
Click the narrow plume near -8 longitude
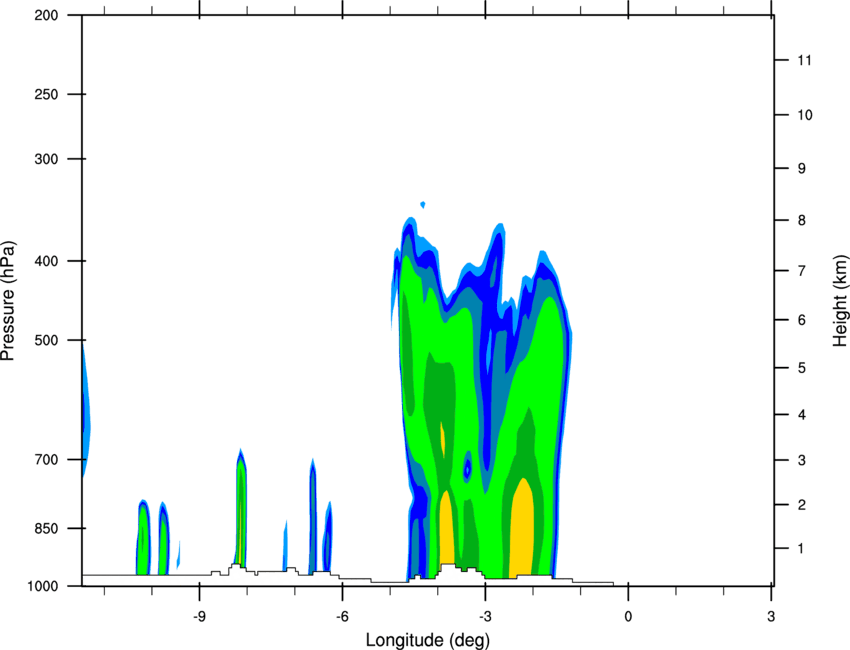pyautogui.click(x=241, y=507)
